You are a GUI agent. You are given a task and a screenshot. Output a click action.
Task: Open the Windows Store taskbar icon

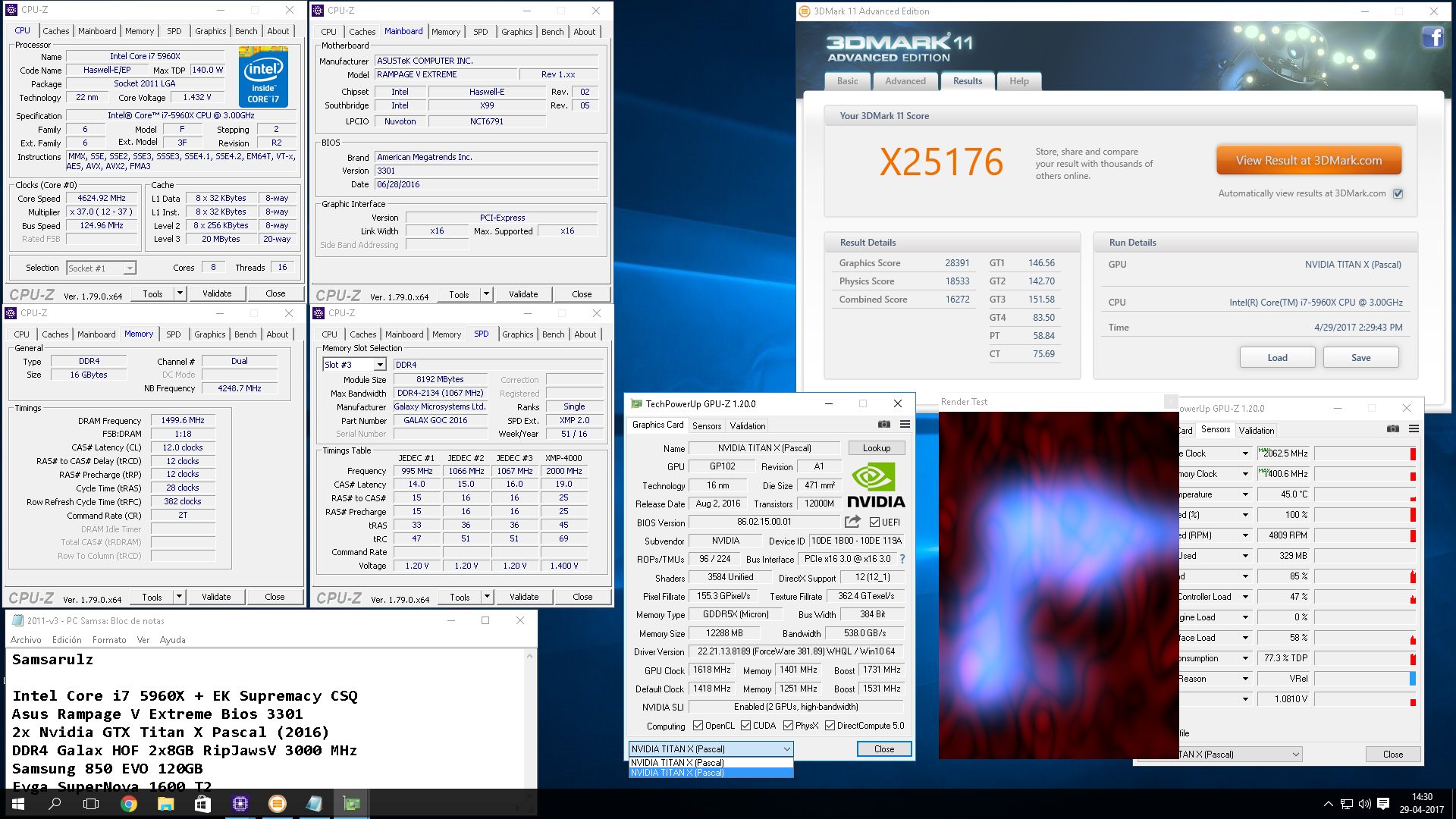(202, 804)
